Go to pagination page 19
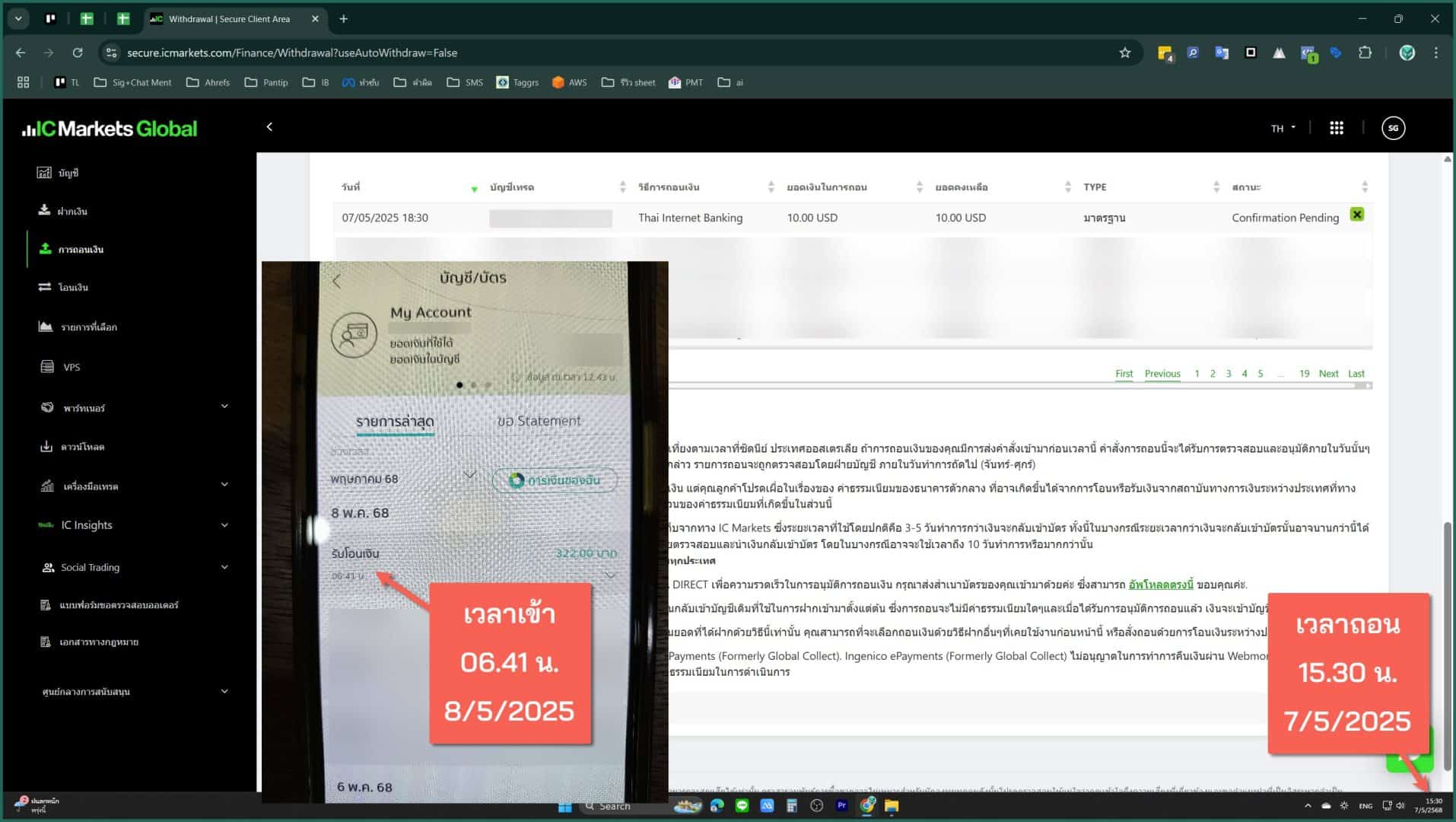The height and width of the screenshot is (822, 1456). [1304, 374]
